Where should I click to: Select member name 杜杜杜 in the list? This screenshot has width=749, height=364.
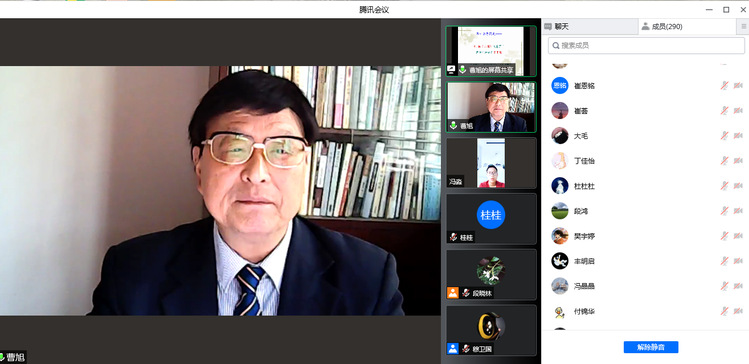pyautogui.click(x=584, y=186)
